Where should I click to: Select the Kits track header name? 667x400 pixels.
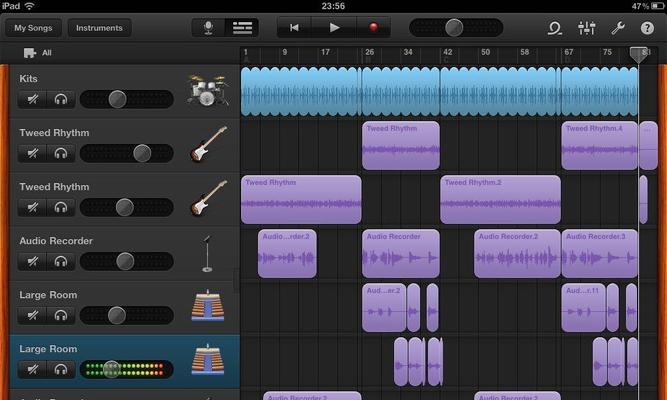[x=28, y=79]
